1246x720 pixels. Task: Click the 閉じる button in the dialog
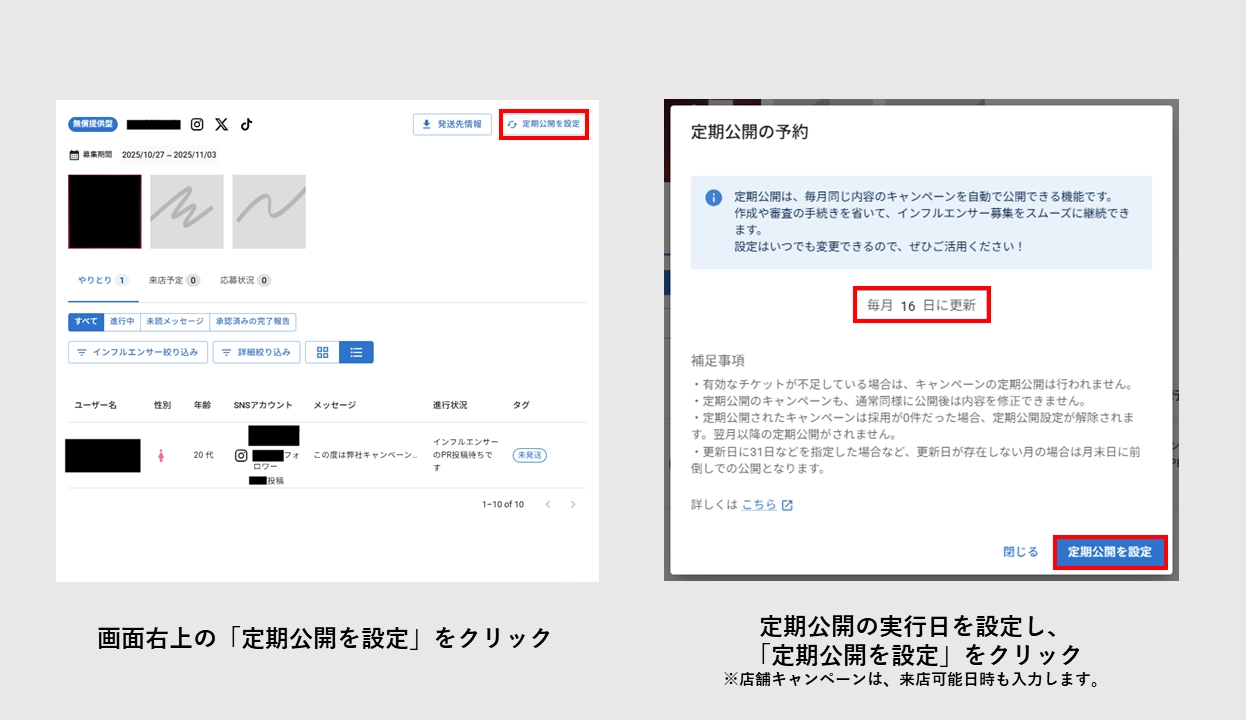(1019, 551)
